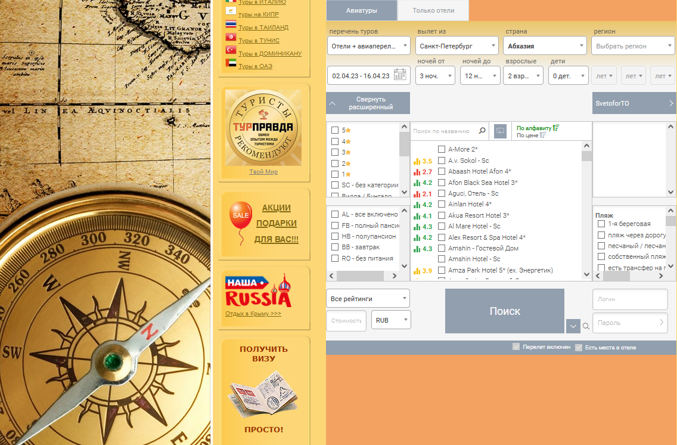This screenshot has height=445, width=677.
Task: Switch to the Только отели tab
Action: tap(433, 10)
